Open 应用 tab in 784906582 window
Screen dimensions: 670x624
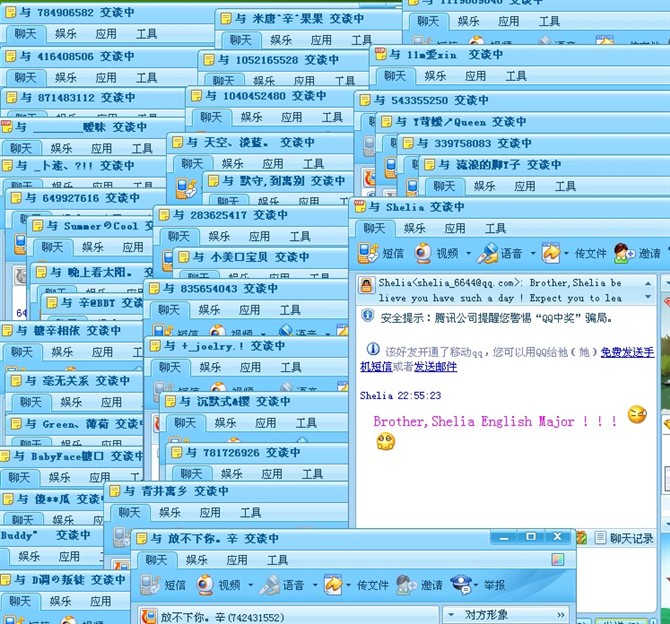(106, 34)
